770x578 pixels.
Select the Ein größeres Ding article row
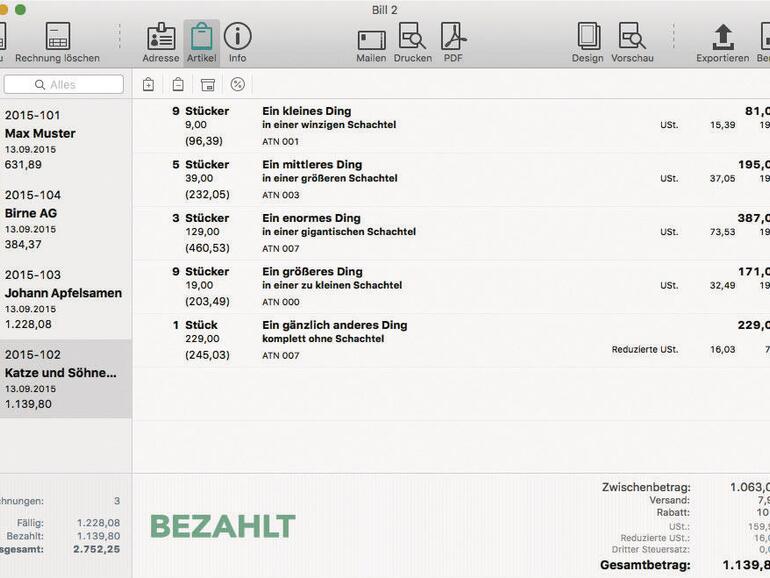pos(451,286)
